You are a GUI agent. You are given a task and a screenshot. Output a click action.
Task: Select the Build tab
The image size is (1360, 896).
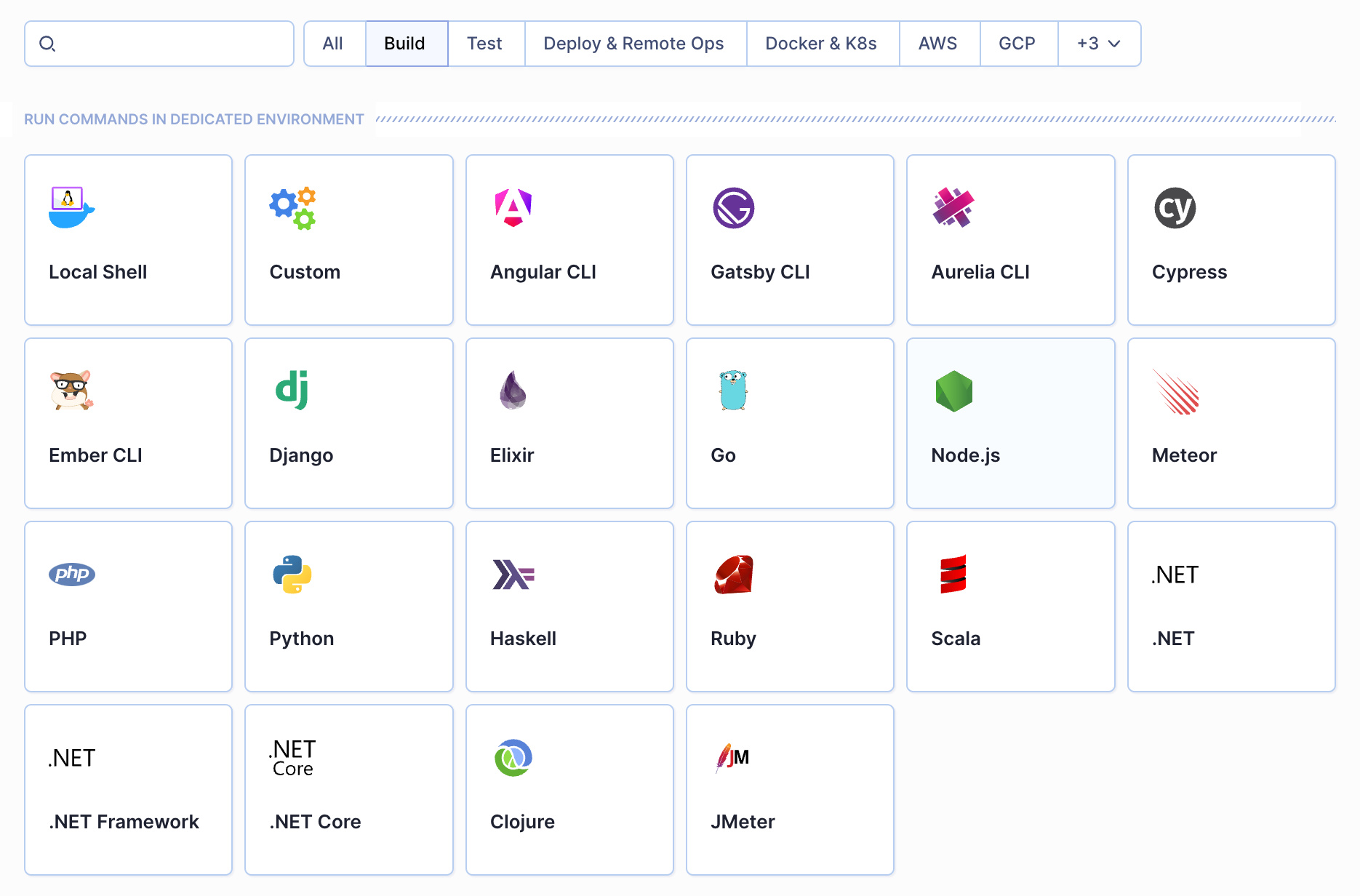pyautogui.click(x=405, y=44)
